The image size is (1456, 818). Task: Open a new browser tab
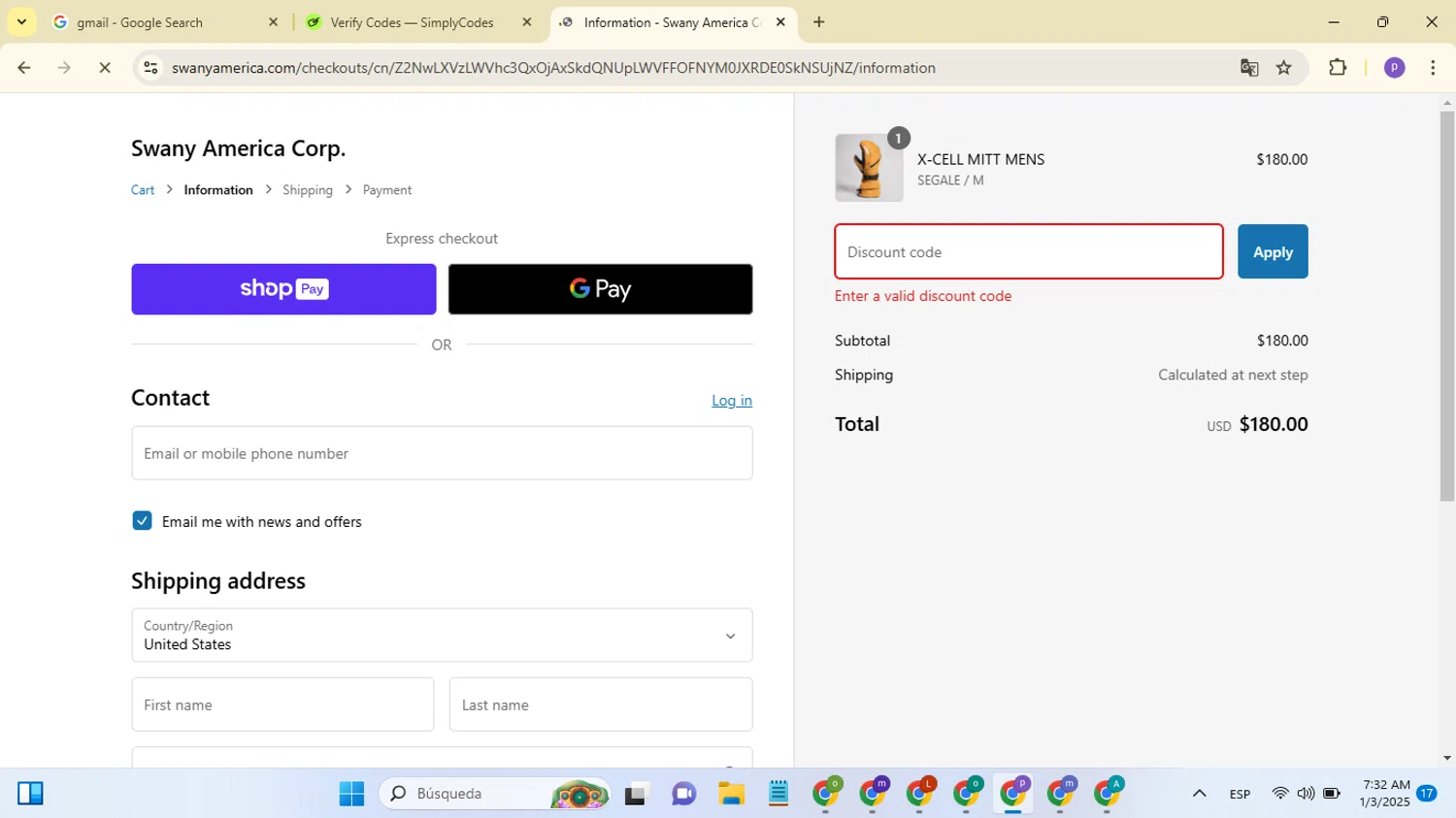pos(819,21)
